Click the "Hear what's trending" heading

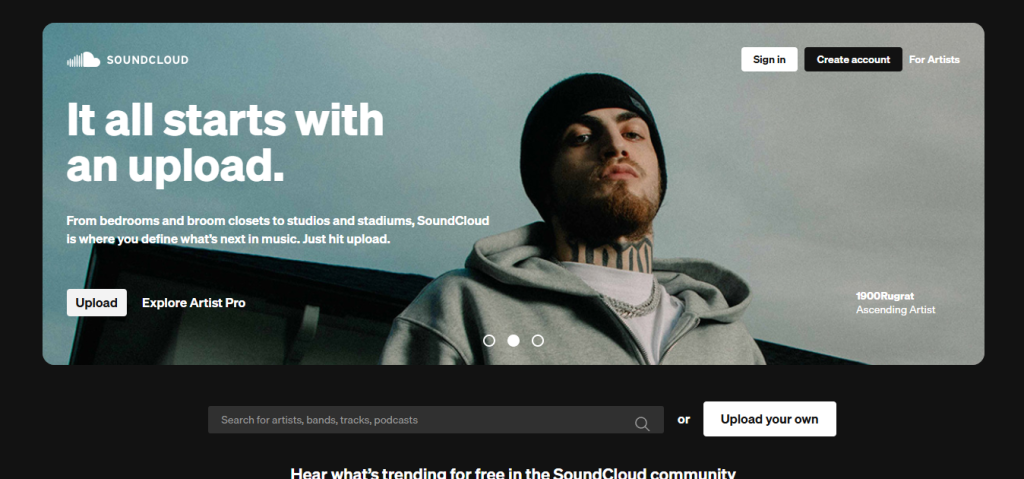(513, 473)
